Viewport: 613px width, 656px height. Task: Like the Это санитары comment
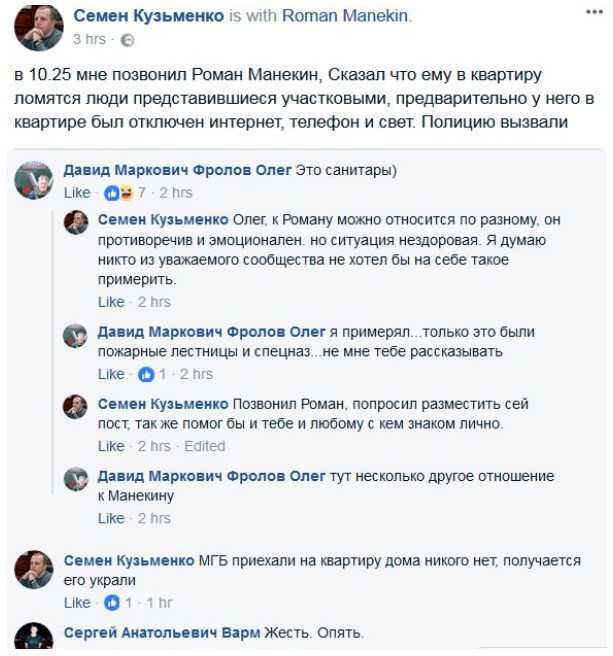click(x=77, y=193)
